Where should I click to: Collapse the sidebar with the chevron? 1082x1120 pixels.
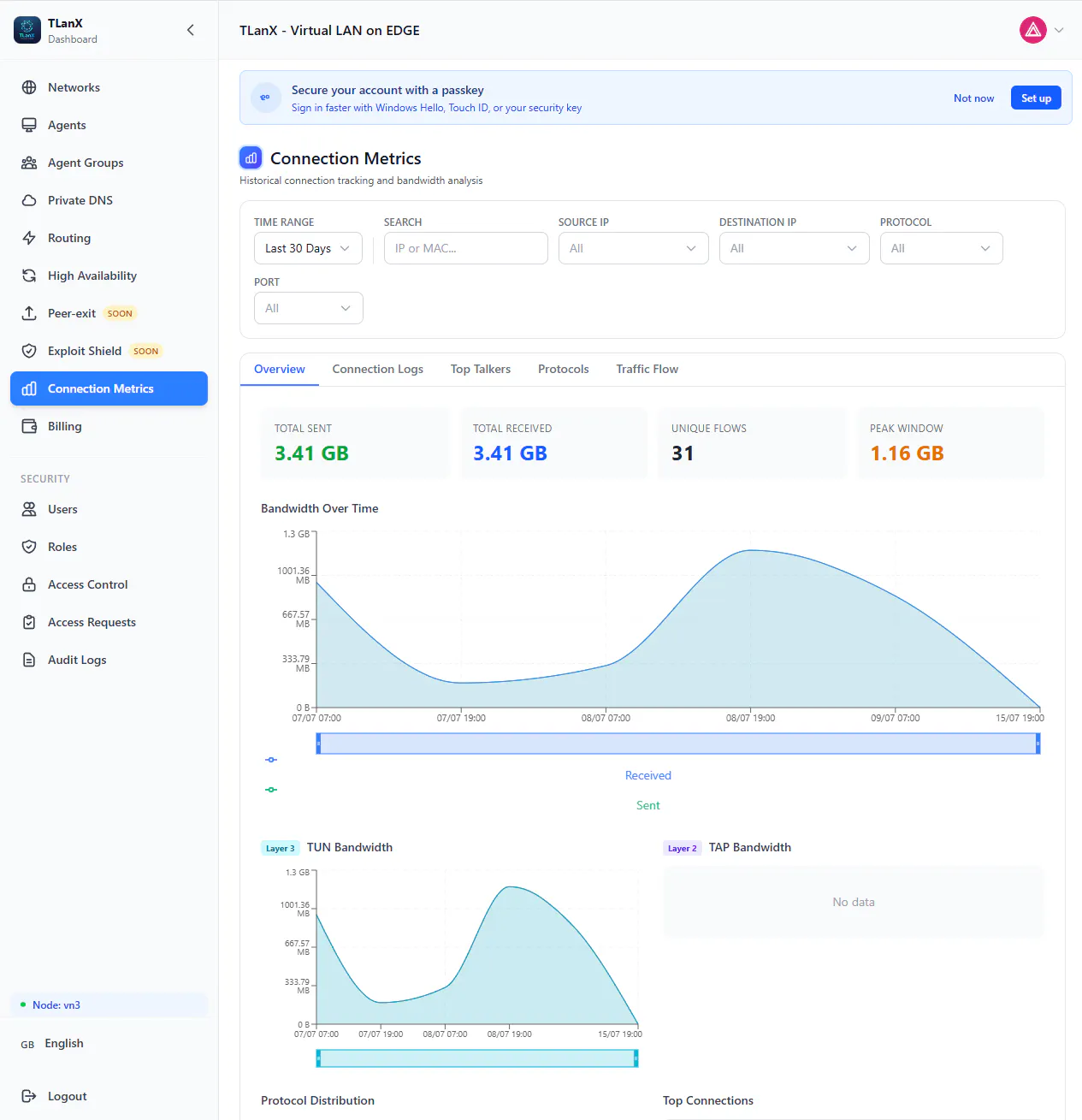191,30
